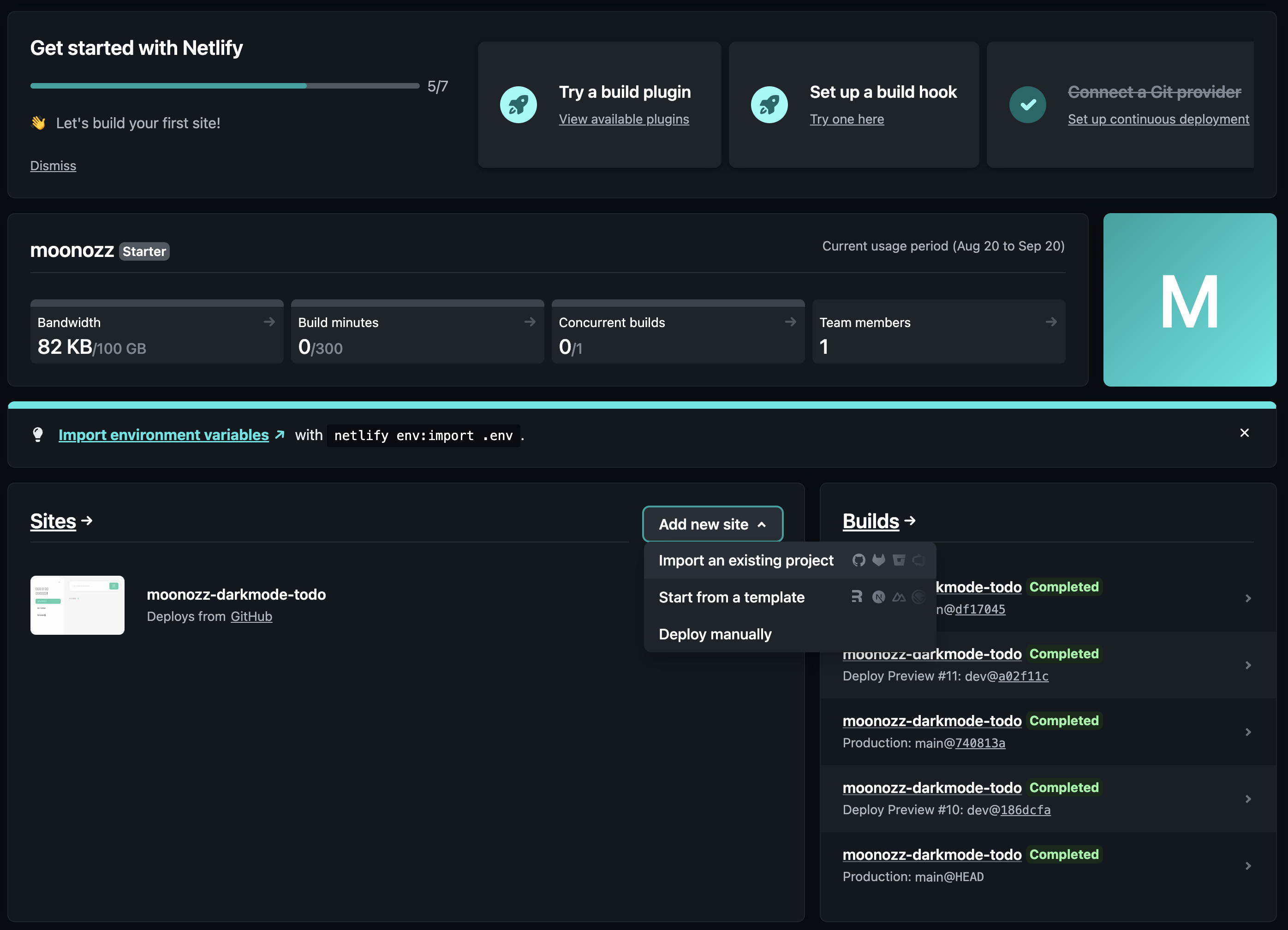Viewport: 1288px width, 930px height.
Task: Click the GitLab fox icon in the dropdown
Action: point(878,560)
